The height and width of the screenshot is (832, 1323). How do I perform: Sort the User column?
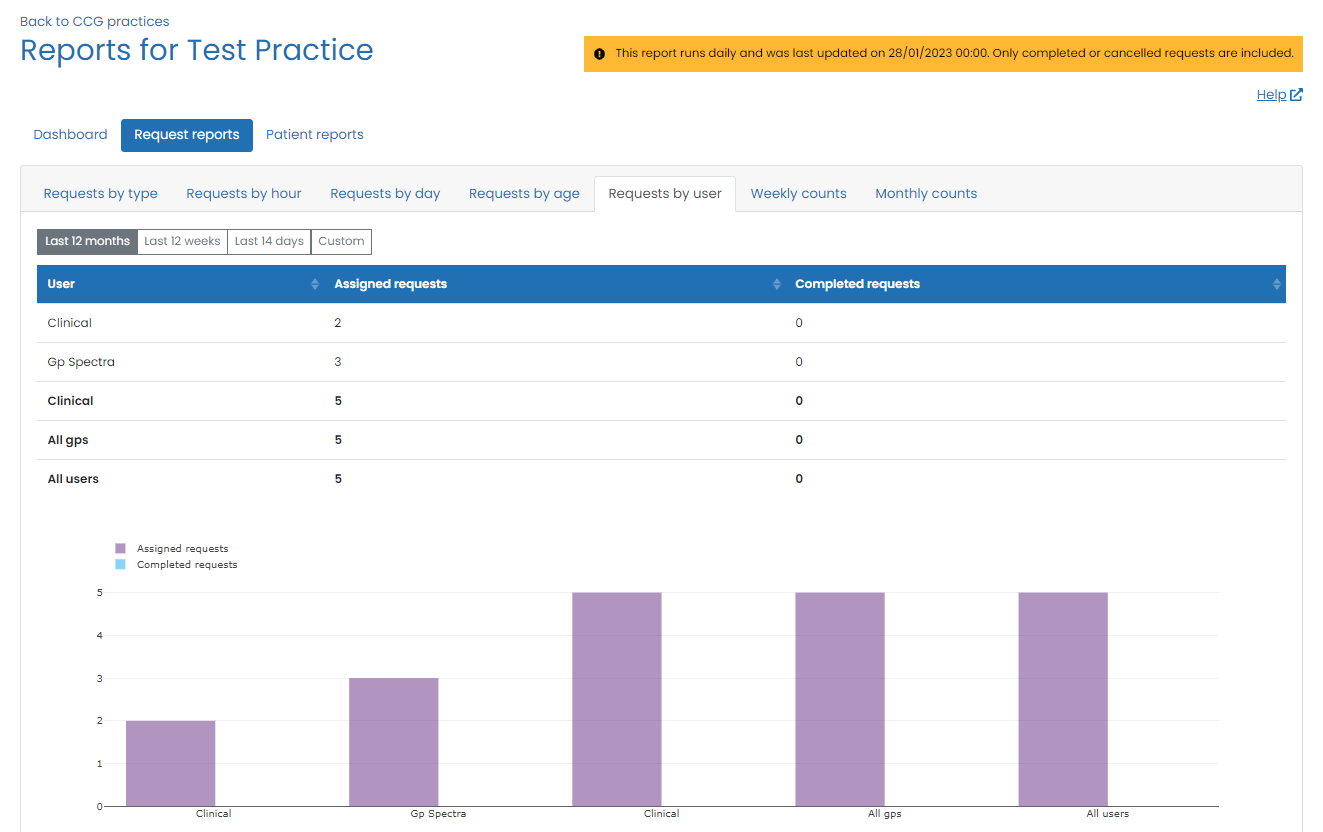coord(316,284)
